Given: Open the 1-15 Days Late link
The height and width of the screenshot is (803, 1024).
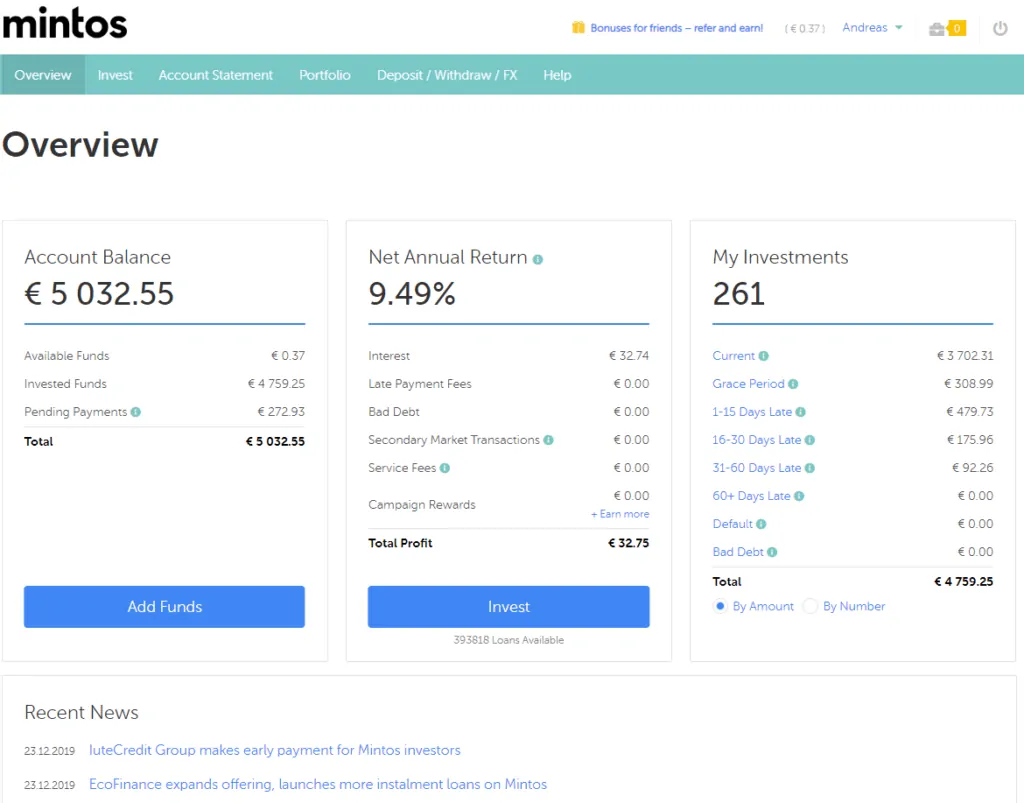Looking at the screenshot, I should 752,412.
